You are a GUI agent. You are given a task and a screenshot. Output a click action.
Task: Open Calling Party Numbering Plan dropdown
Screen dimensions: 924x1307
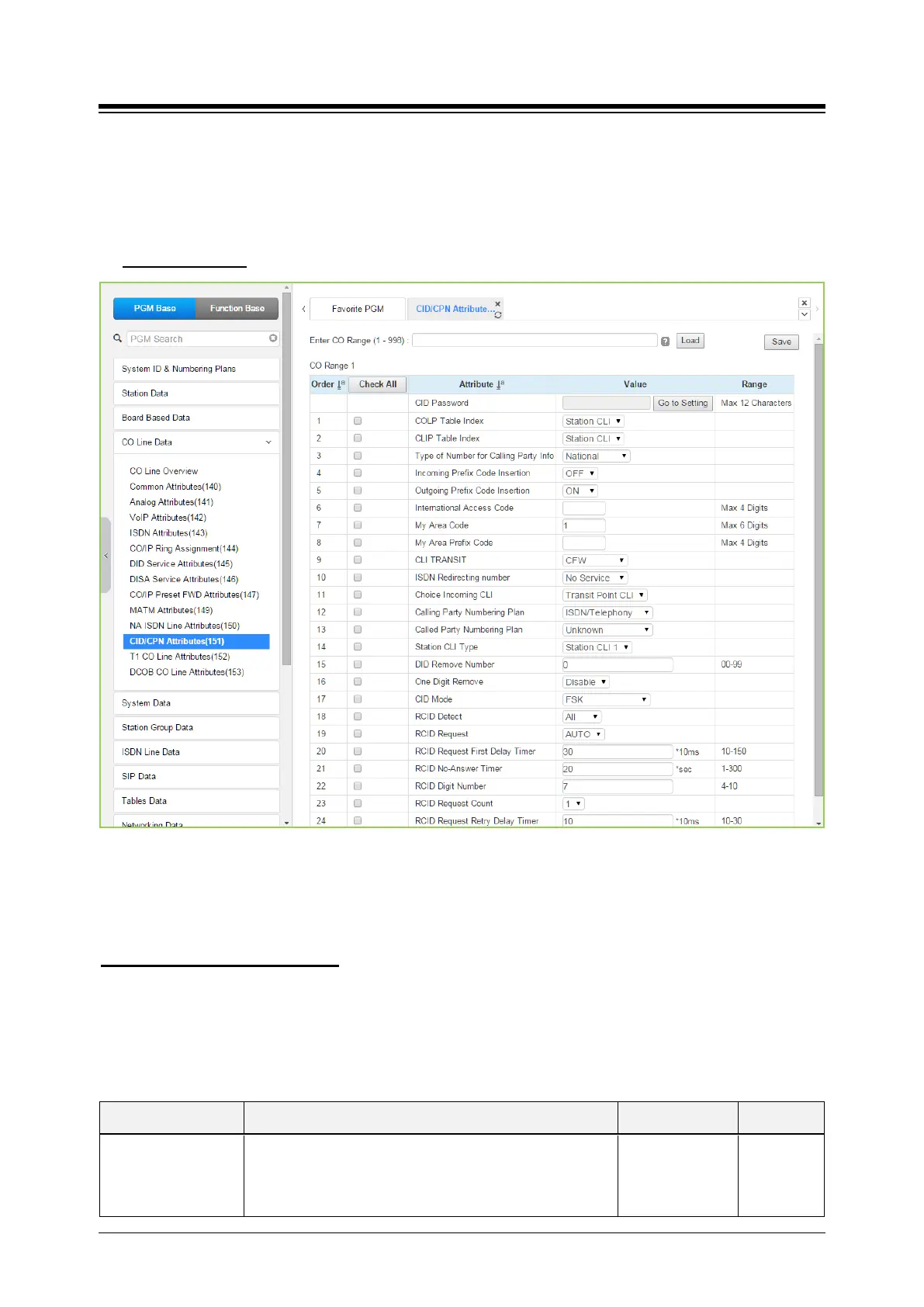click(607, 612)
